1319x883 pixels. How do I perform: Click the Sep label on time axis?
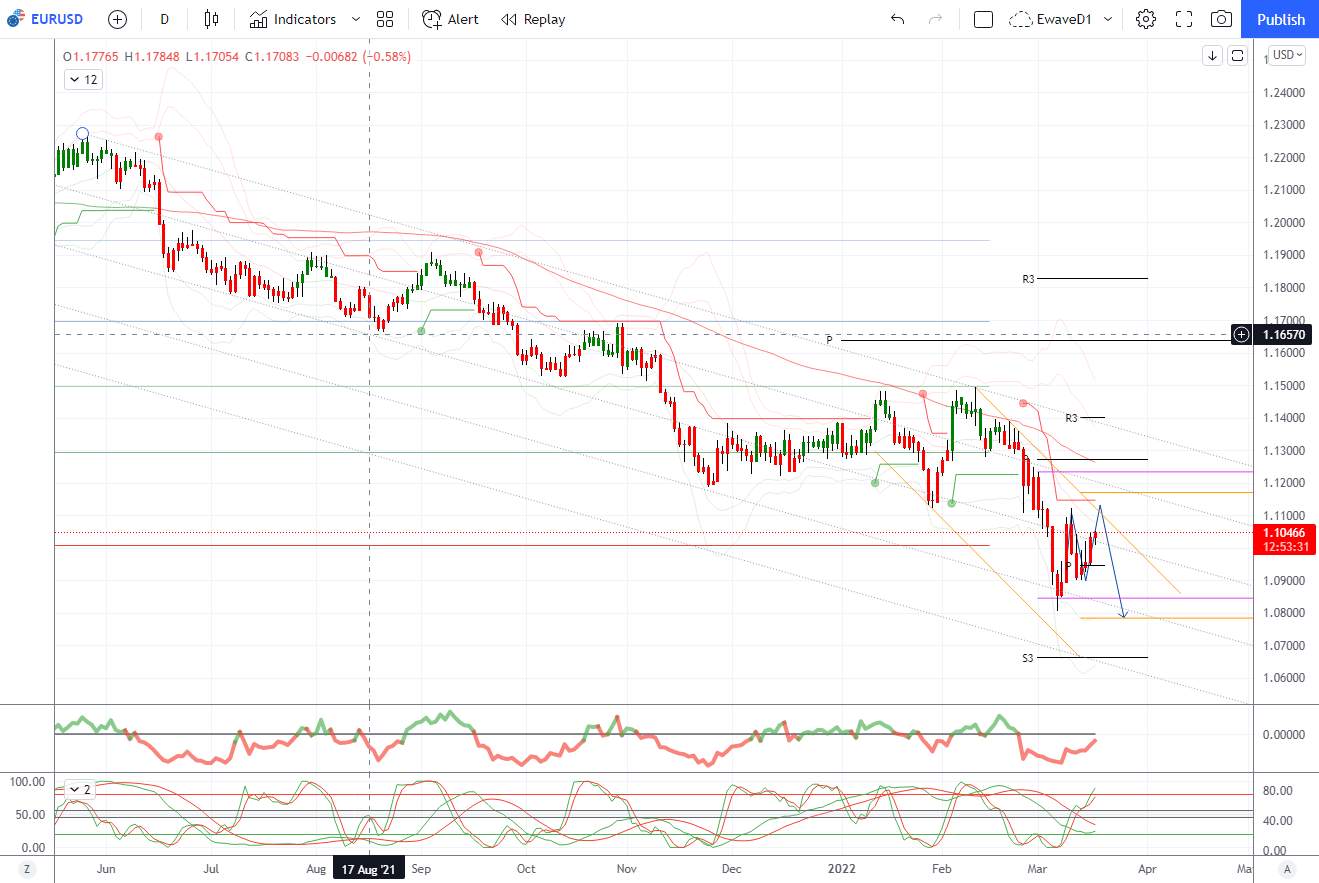click(x=421, y=869)
